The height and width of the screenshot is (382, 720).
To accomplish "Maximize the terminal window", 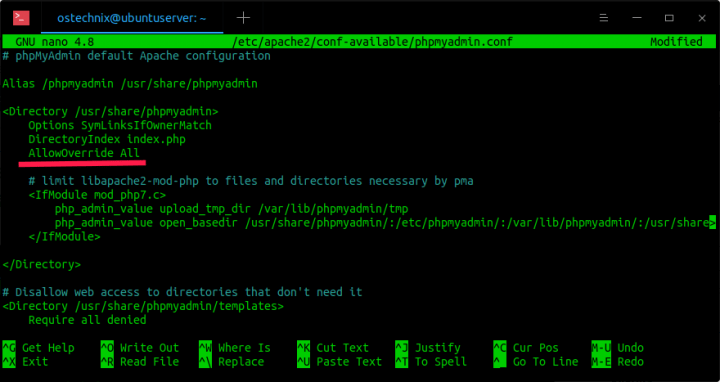I will [669, 18].
